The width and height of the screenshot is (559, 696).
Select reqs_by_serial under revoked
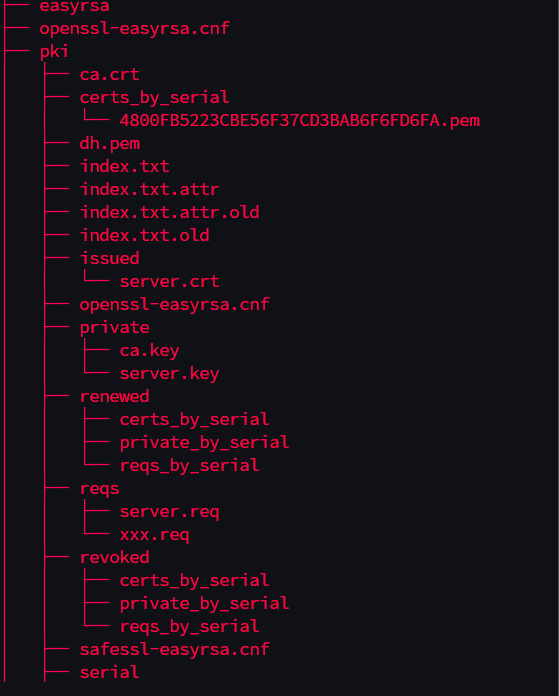(x=189, y=627)
